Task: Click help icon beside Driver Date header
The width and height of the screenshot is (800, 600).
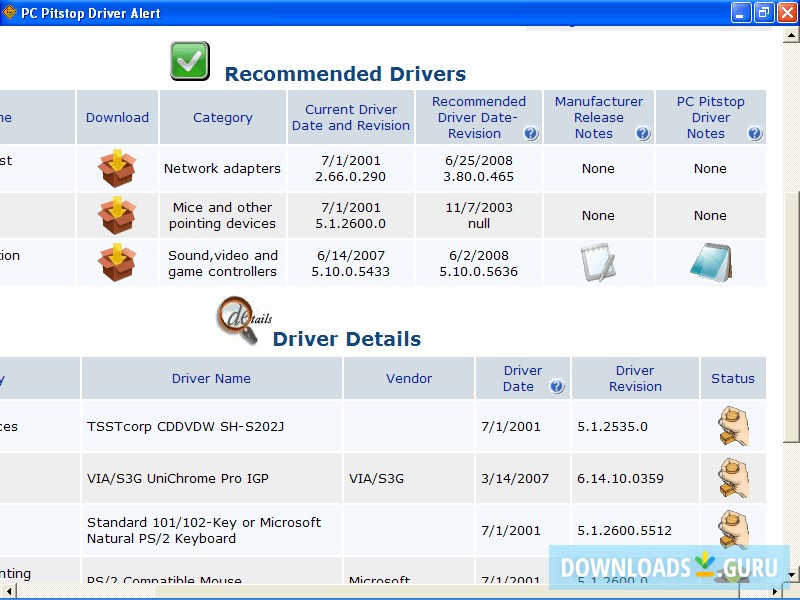Action: click(556, 387)
